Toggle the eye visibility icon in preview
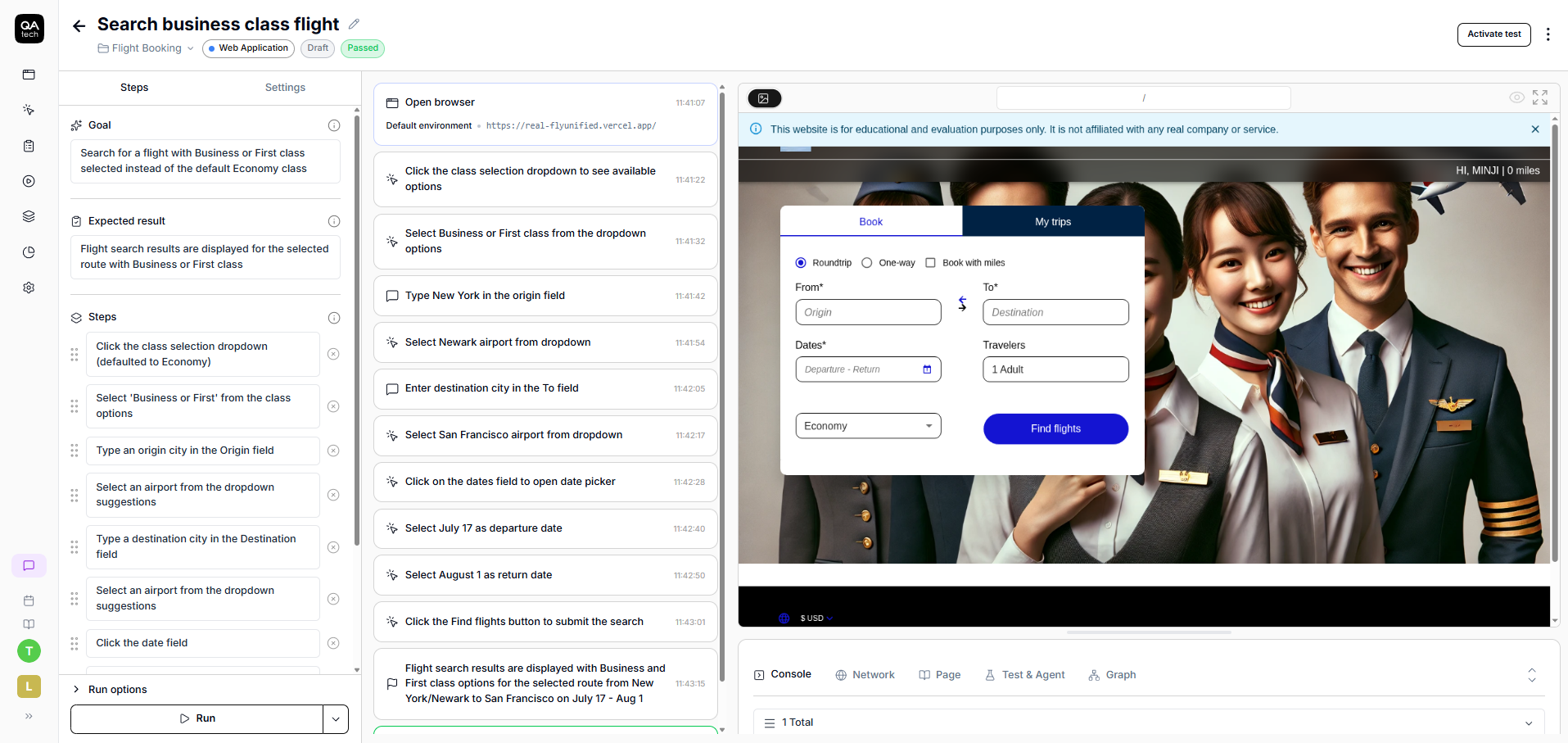 pos(1516,97)
